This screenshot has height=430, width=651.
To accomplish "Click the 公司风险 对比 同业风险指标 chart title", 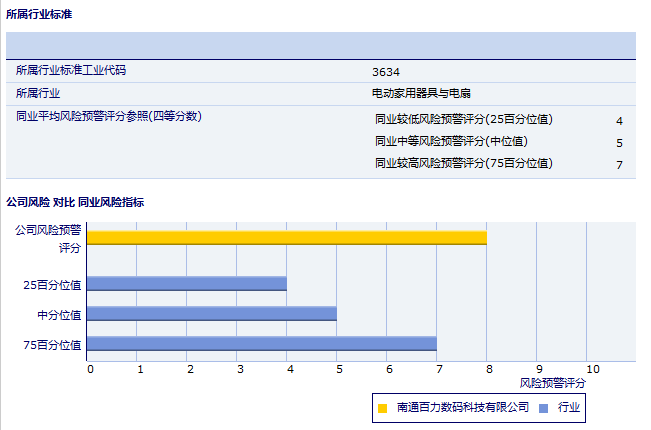I will [x=75, y=202].
